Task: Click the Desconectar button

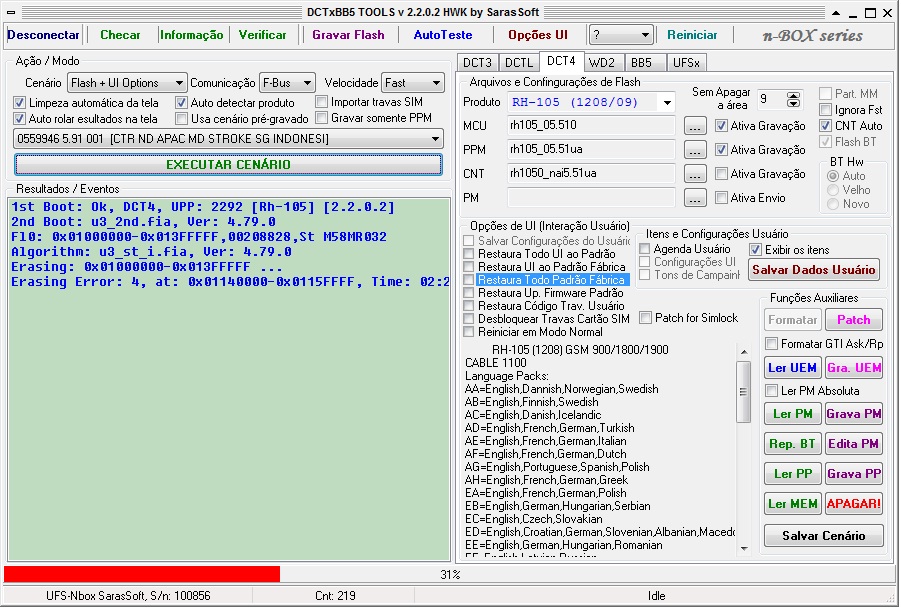Action: point(43,35)
